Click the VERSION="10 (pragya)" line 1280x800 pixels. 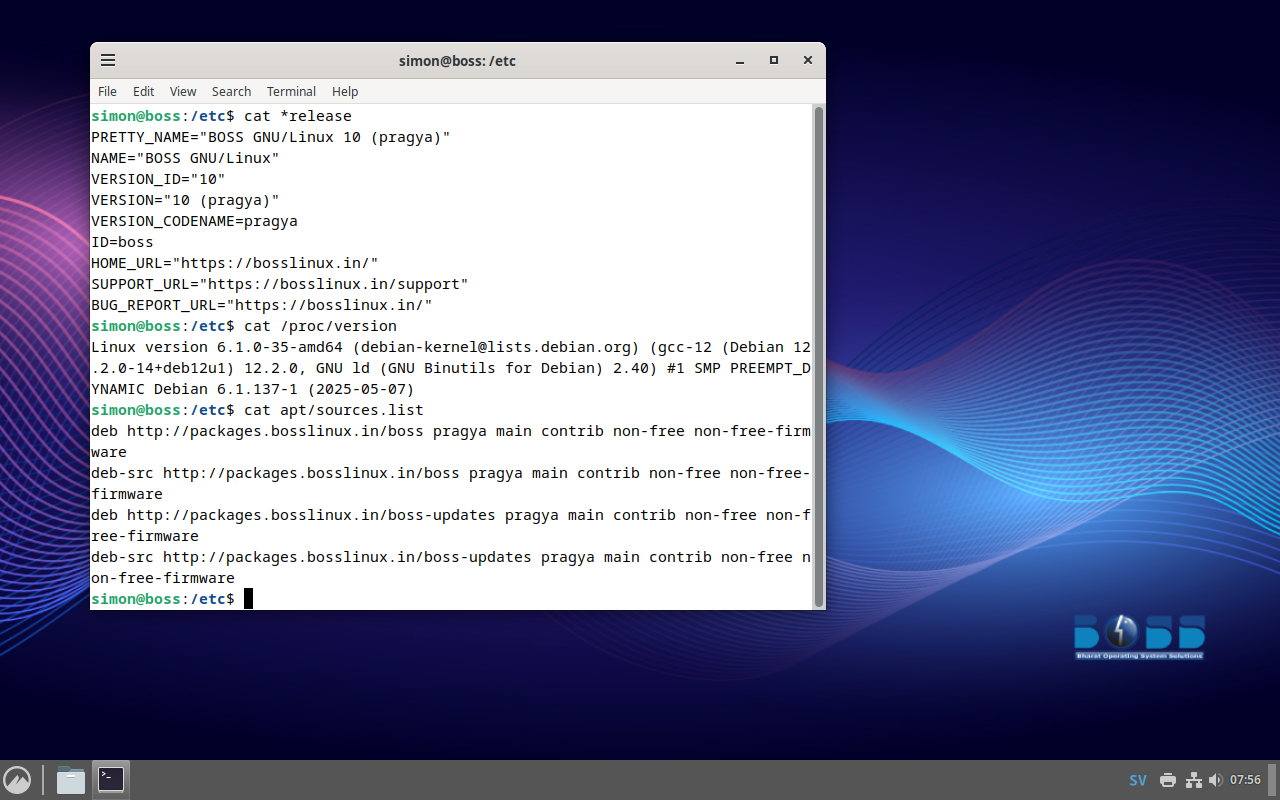pyautogui.click(x=185, y=200)
